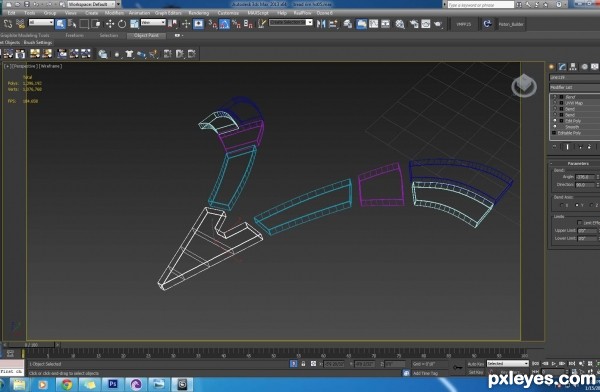Open the Named Selection Sets dropdown

click(x=290, y=22)
